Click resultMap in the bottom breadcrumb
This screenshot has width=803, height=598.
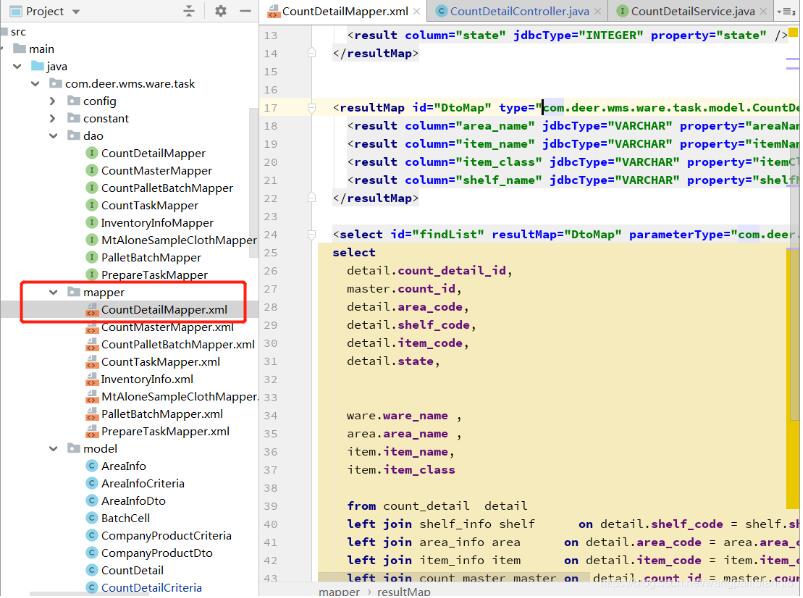pos(402,591)
